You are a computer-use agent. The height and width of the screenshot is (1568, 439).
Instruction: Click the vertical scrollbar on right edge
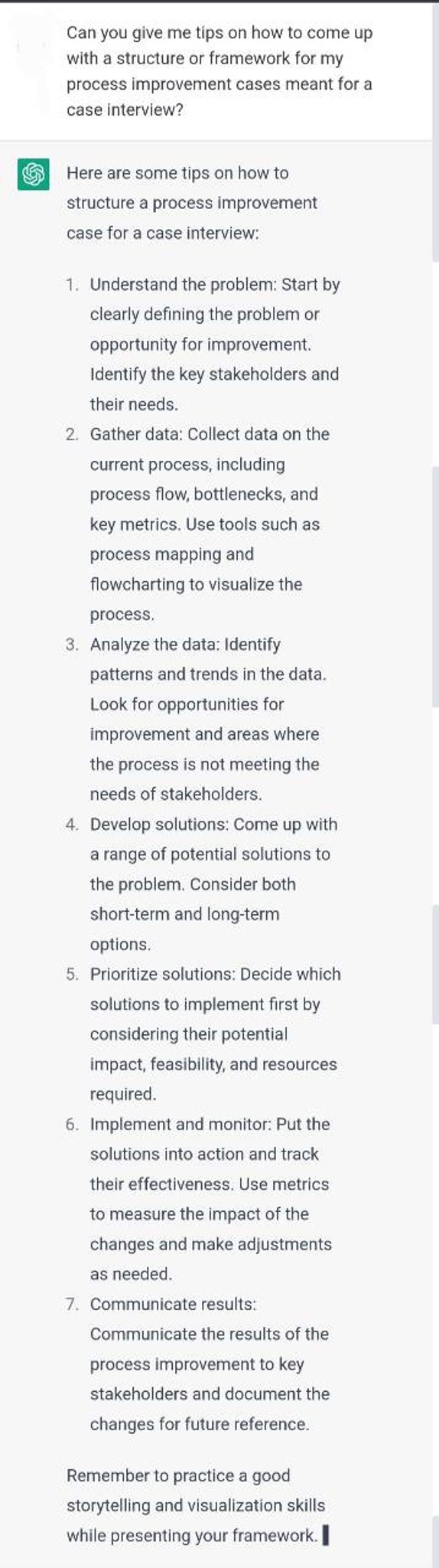[x=435, y=784]
